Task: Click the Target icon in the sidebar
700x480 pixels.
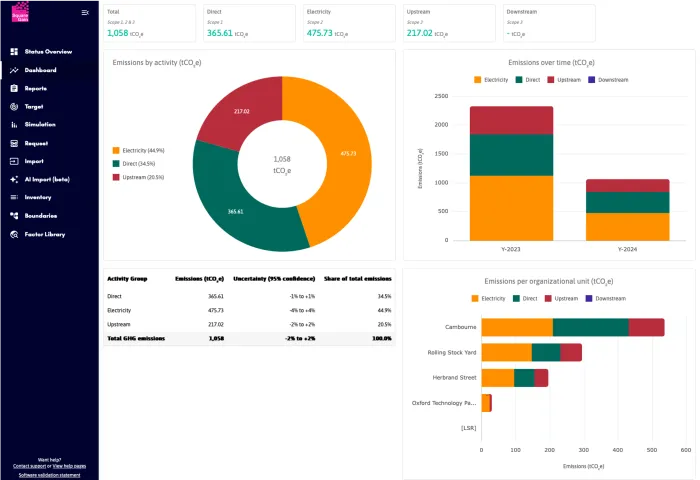Action: coord(14,107)
